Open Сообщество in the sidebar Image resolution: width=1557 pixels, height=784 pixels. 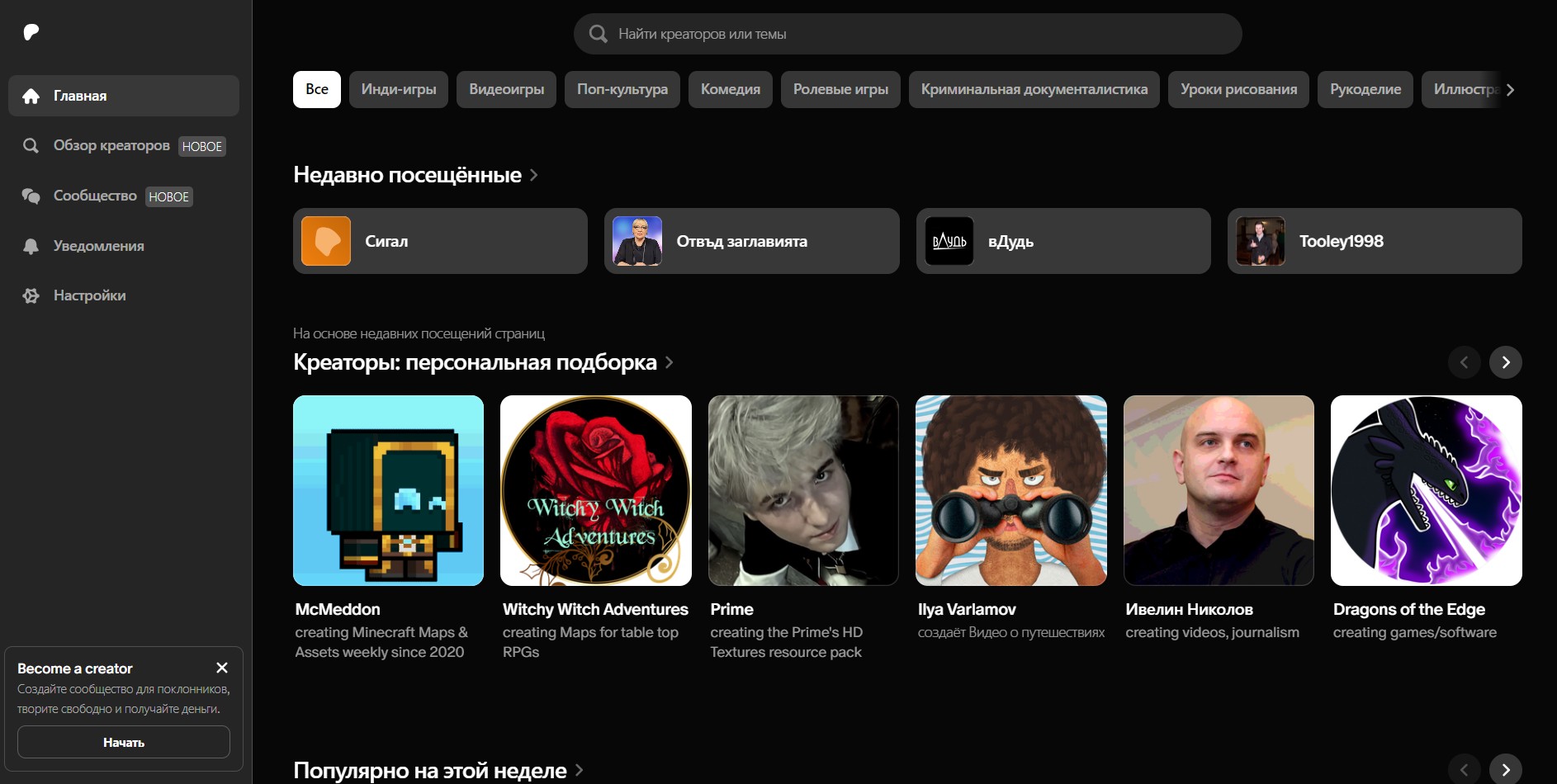(x=124, y=196)
